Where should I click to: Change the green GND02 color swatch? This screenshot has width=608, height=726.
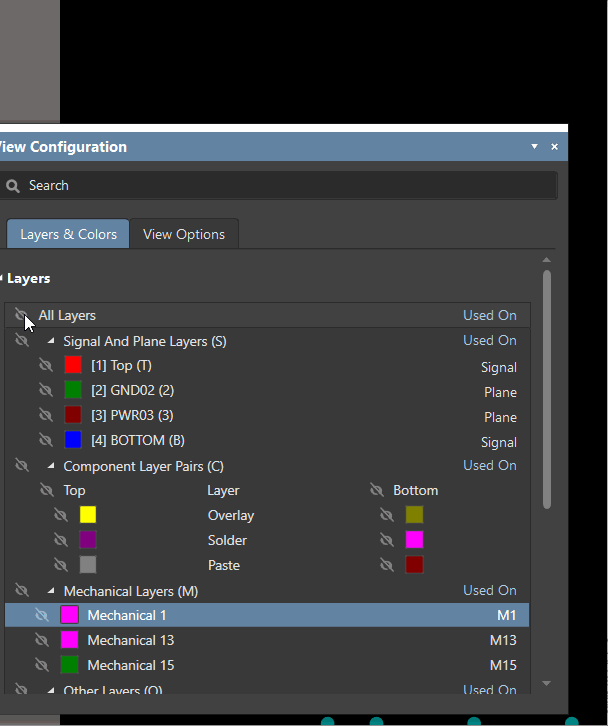coord(73,390)
